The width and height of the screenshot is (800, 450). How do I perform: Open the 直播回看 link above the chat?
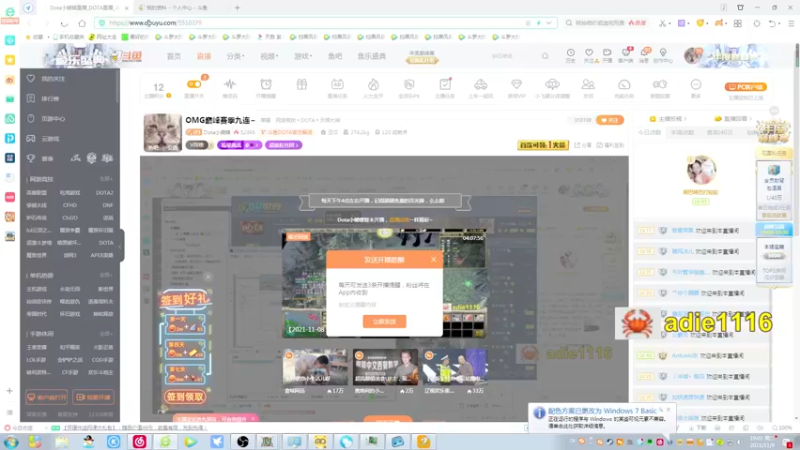[x=734, y=119]
